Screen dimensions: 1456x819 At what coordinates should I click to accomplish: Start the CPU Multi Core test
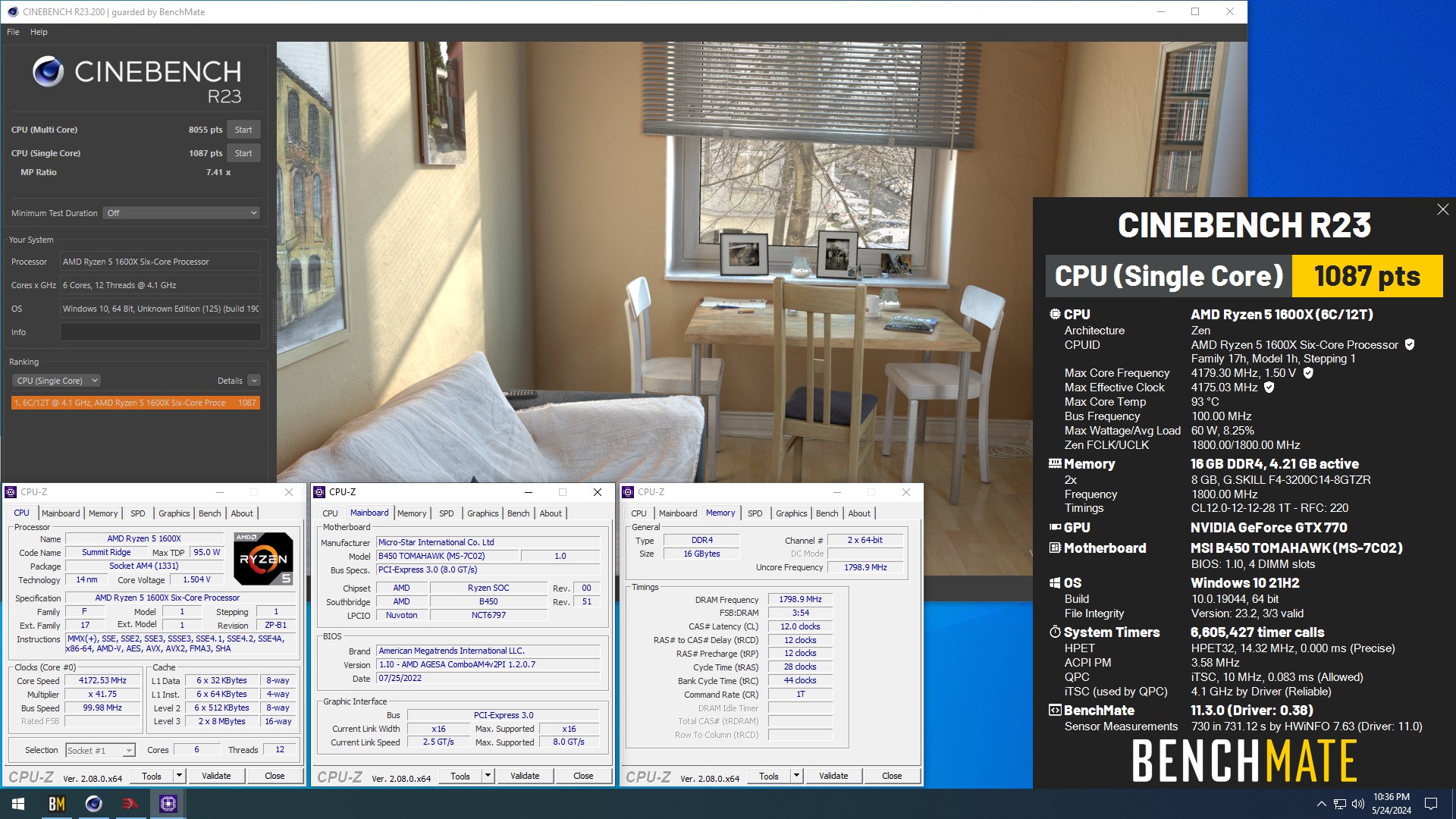tap(243, 130)
